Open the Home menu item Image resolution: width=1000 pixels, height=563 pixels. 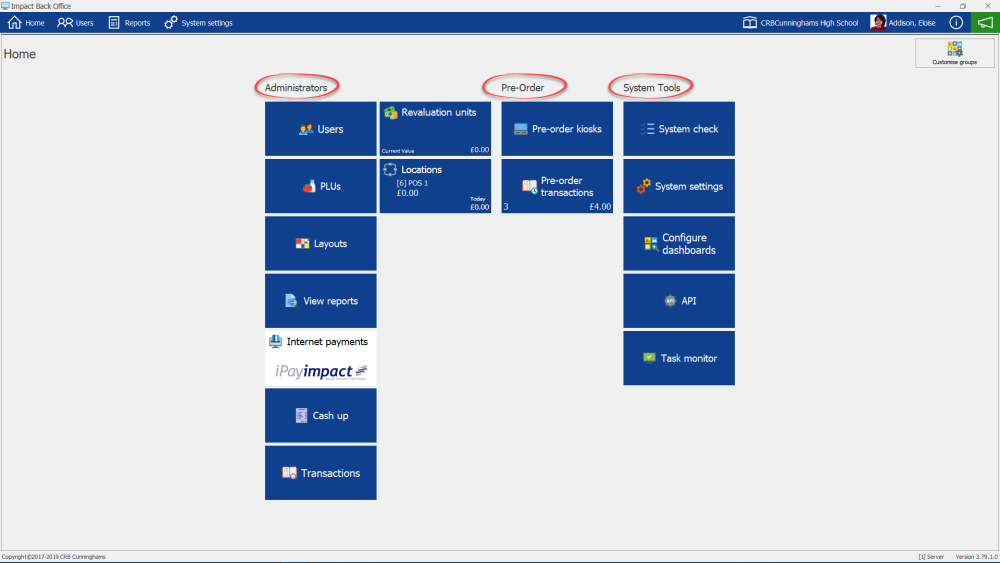pyautogui.click(x=26, y=23)
